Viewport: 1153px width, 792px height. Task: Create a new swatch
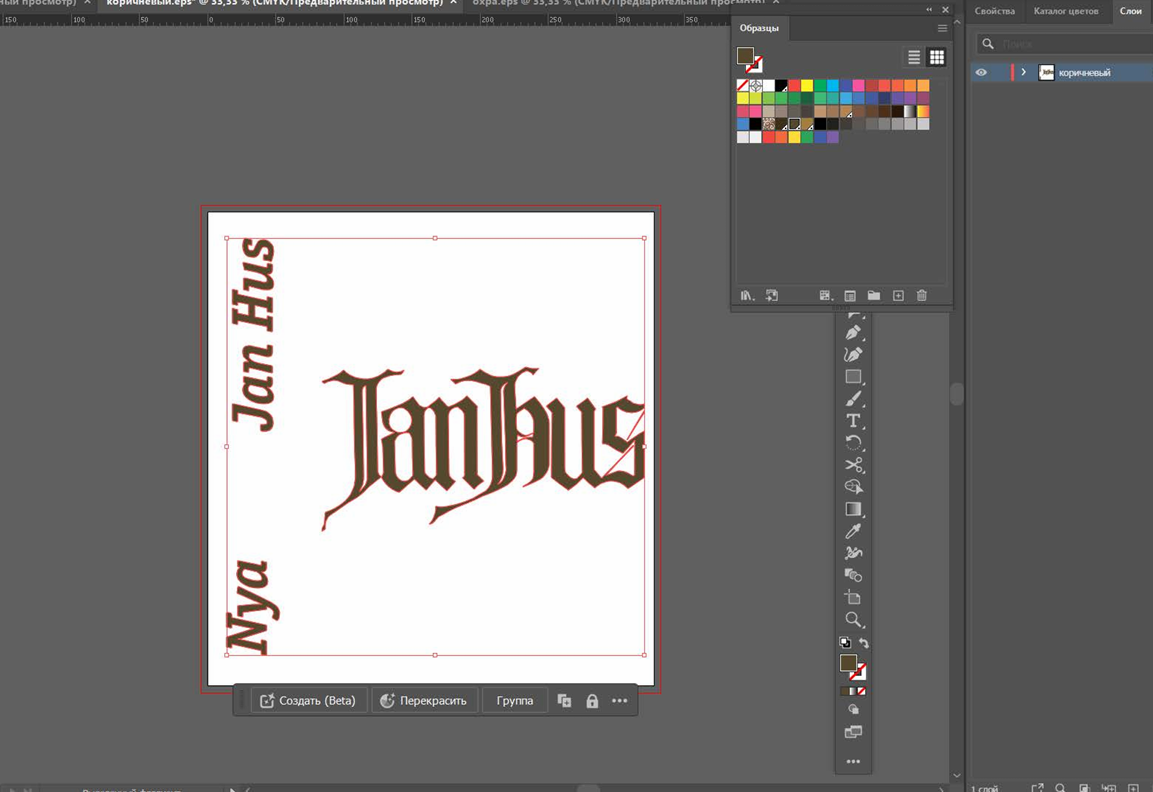click(x=898, y=296)
